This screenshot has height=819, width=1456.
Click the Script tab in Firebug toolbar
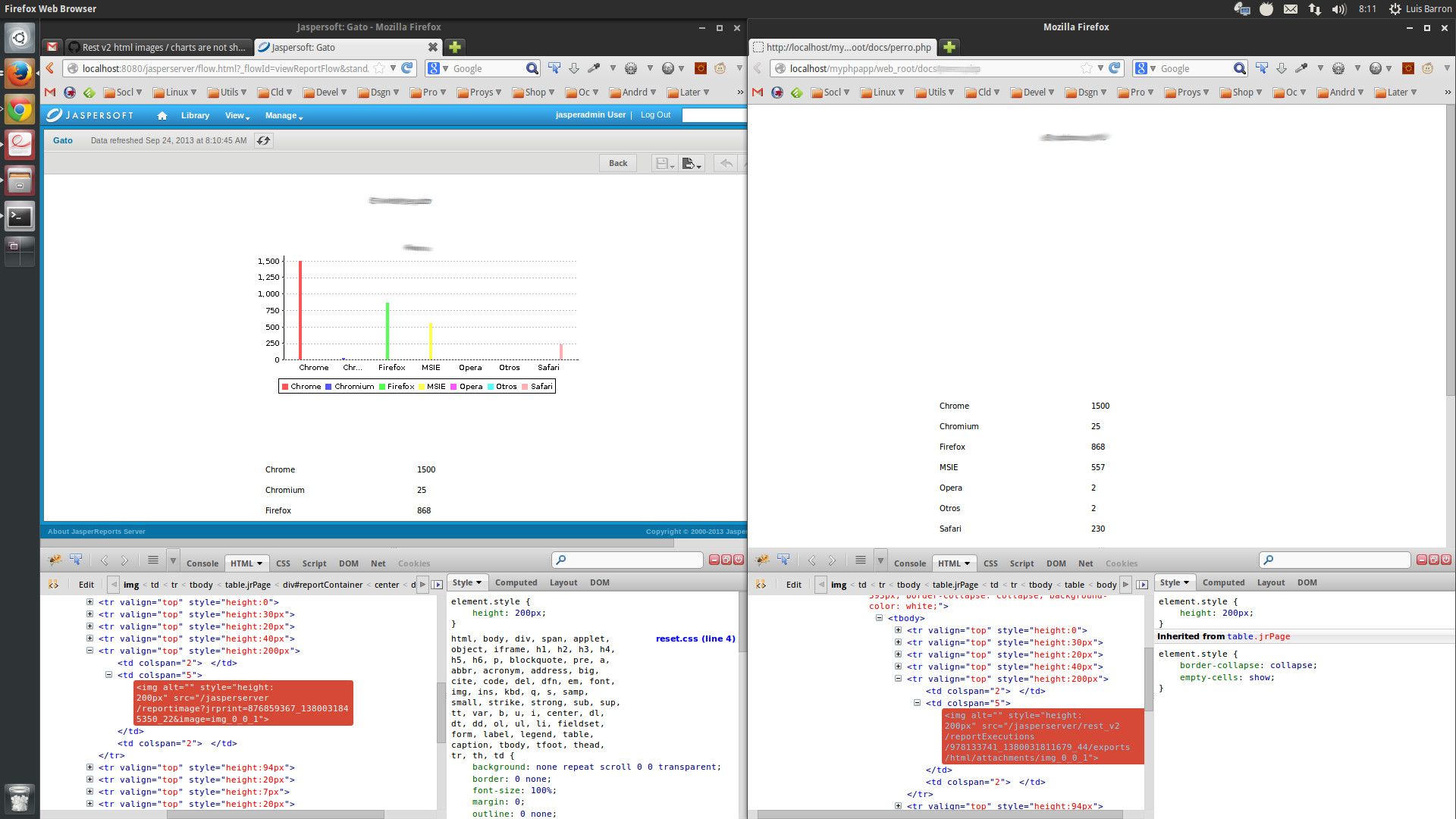pyautogui.click(x=313, y=562)
